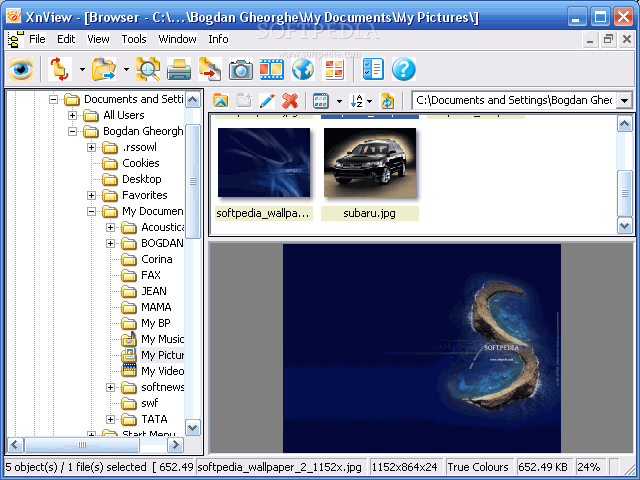The image size is (640, 480).
Task: Select the MAMA folder in tree
Action: [156, 307]
